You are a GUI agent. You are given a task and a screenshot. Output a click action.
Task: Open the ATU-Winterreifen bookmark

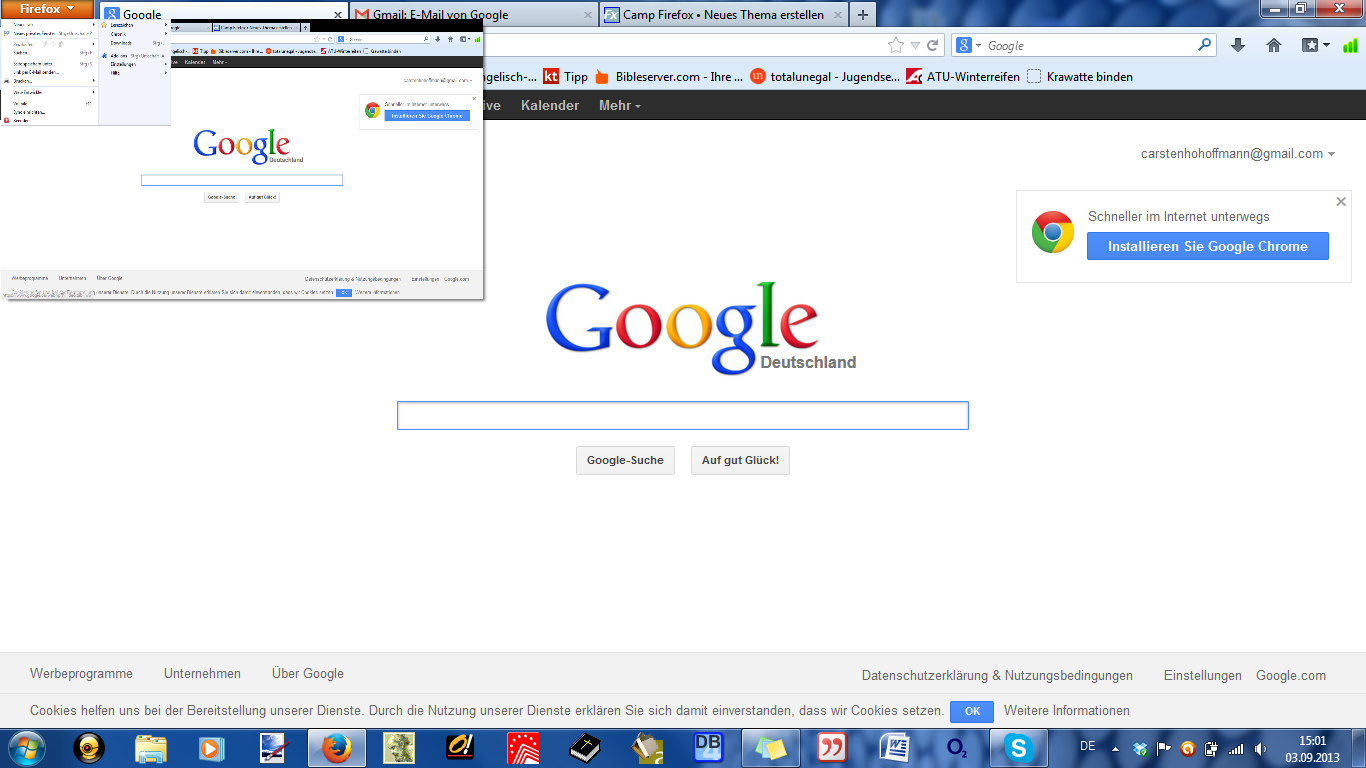[963, 76]
